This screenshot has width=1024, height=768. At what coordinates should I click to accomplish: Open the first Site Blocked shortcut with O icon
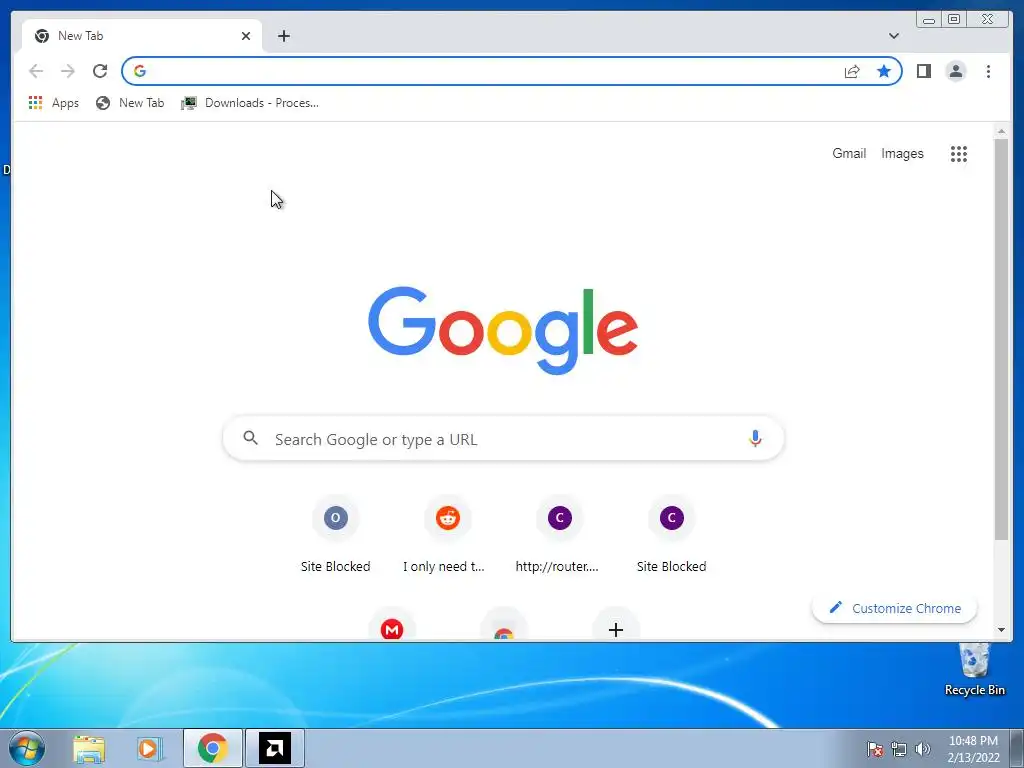(x=336, y=536)
